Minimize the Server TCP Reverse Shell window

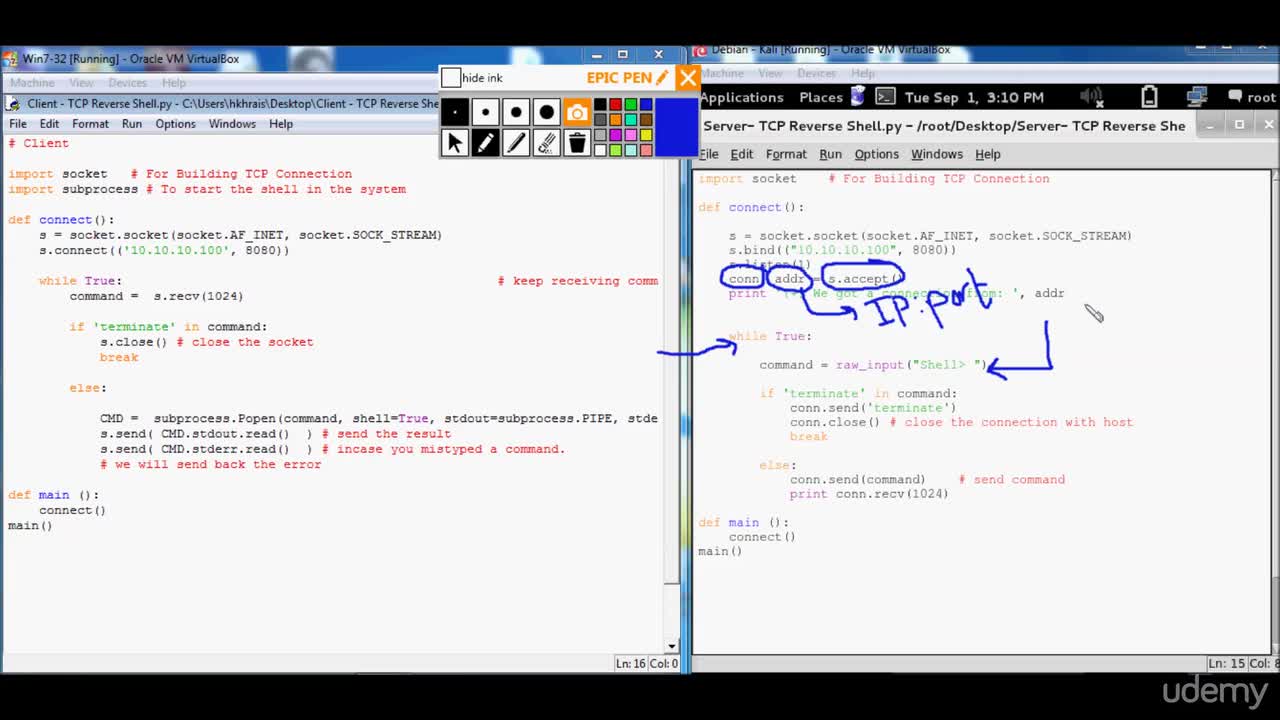point(1209,125)
